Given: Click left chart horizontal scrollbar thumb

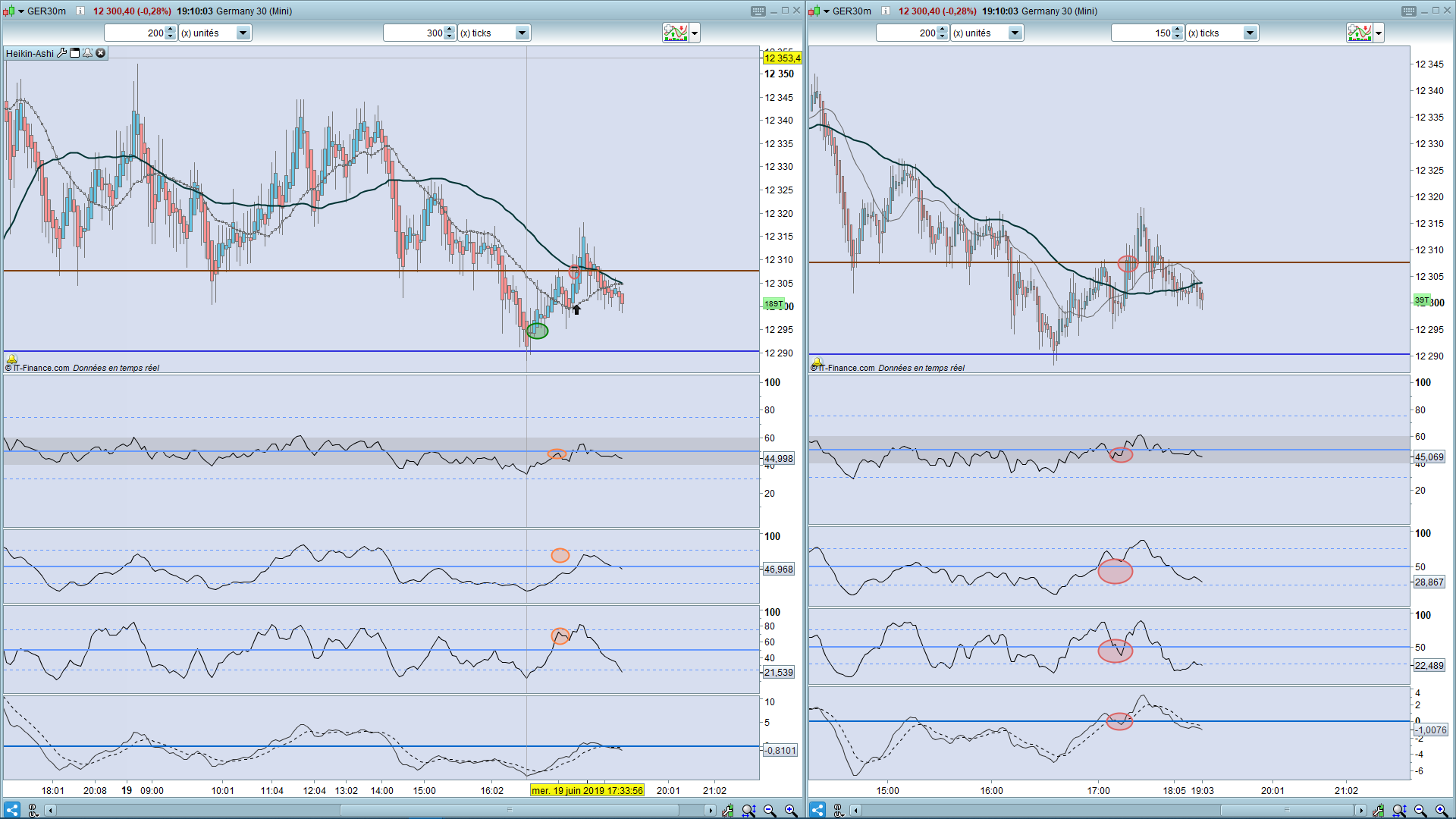Looking at the screenshot, I should coord(510,810).
